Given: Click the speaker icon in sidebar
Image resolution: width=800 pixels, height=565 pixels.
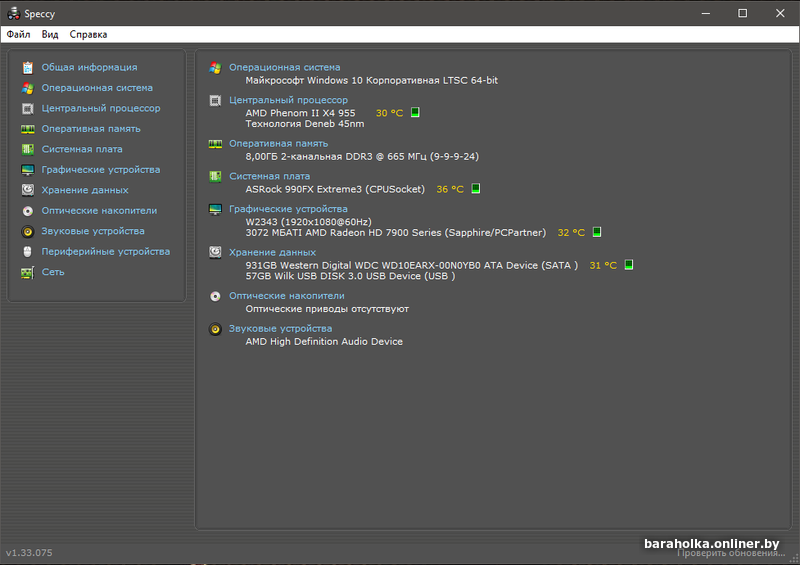Looking at the screenshot, I should point(28,231).
